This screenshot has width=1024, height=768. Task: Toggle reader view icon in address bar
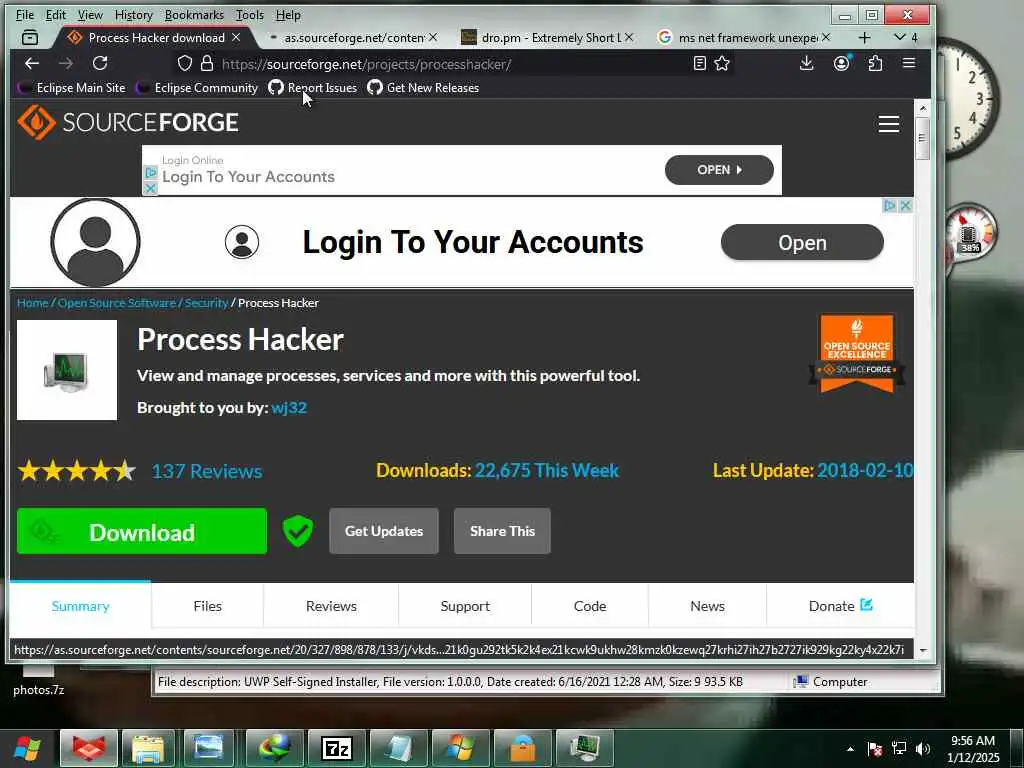click(x=699, y=63)
